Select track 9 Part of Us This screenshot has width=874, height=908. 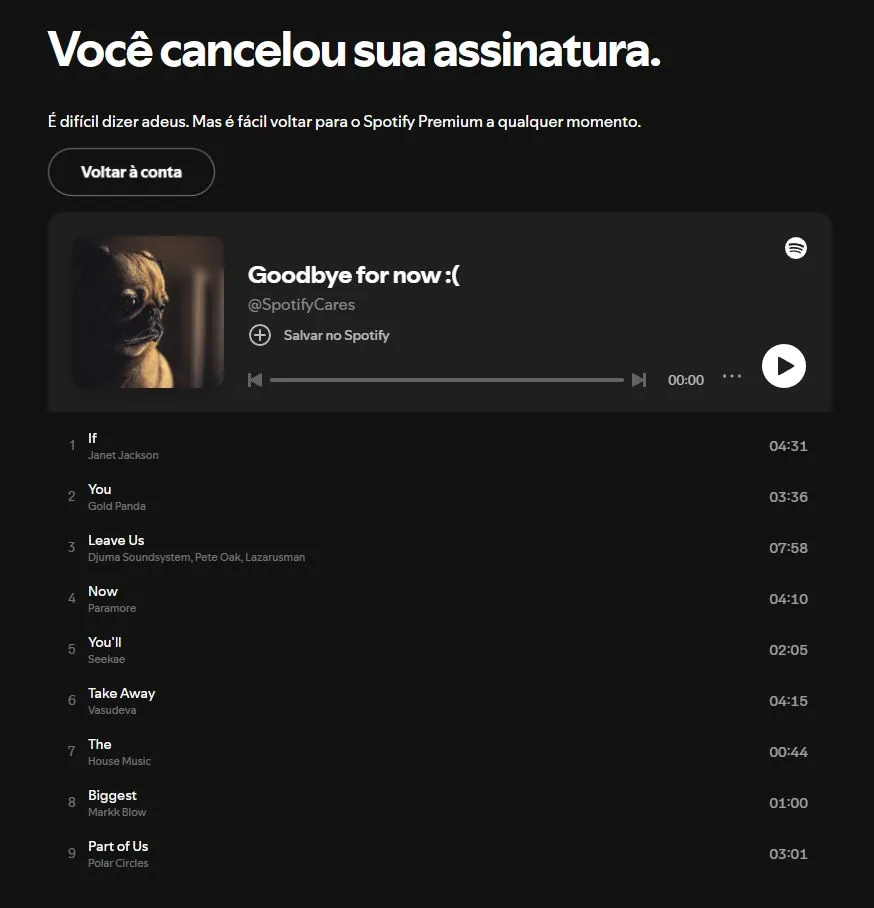(x=439, y=854)
